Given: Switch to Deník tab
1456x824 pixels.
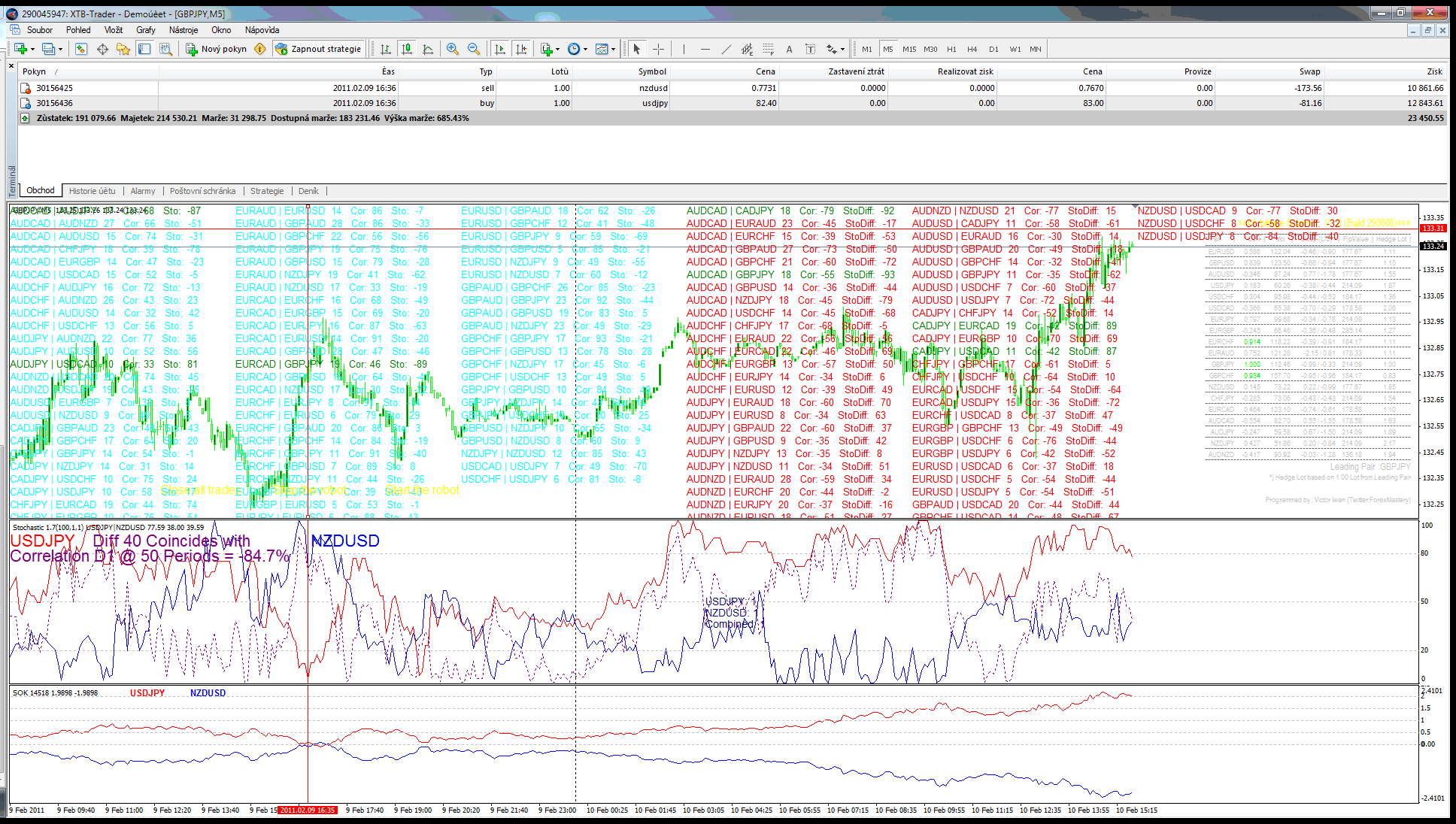Looking at the screenshot, I should point(308,191).
